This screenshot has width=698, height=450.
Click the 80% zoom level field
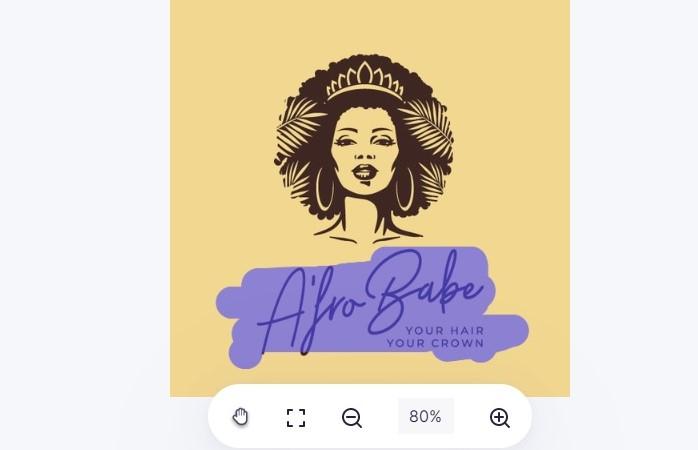pos(426,416)
